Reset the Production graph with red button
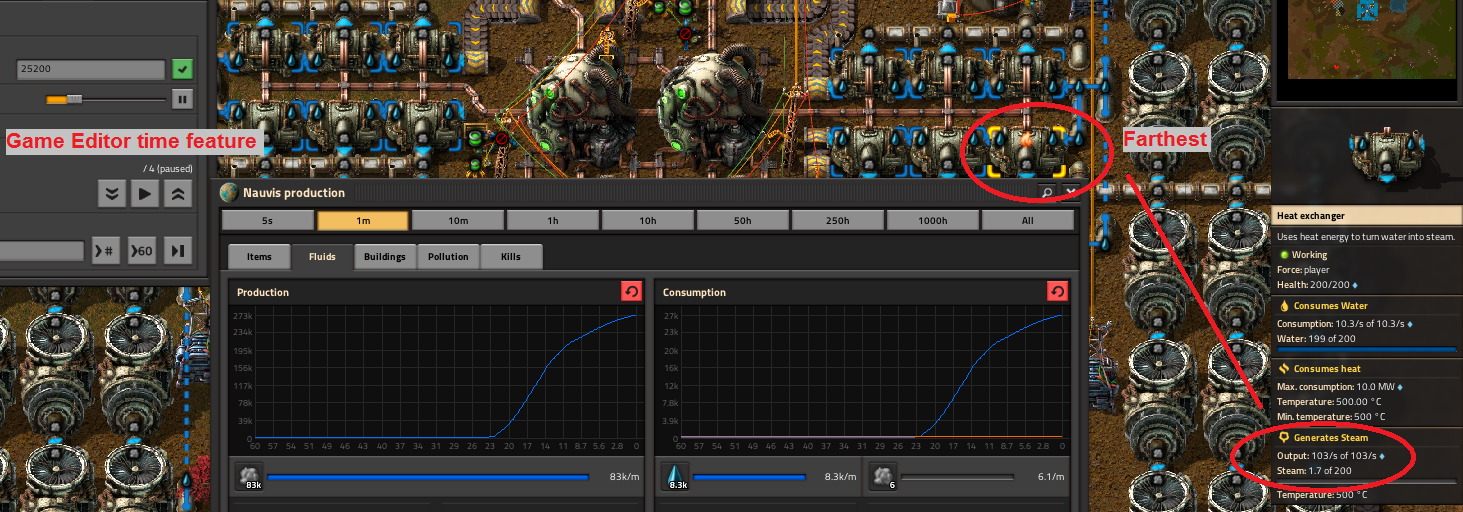Screen dimensions: 1463x512 click(631, 291)
